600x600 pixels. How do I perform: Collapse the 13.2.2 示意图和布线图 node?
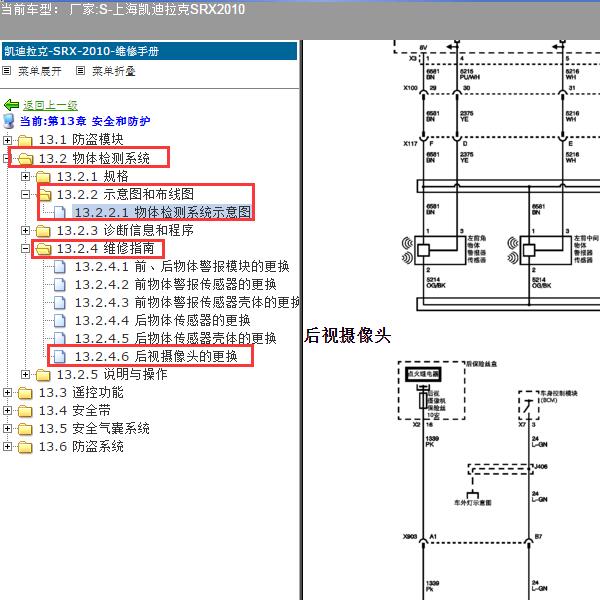coord(25,194)
